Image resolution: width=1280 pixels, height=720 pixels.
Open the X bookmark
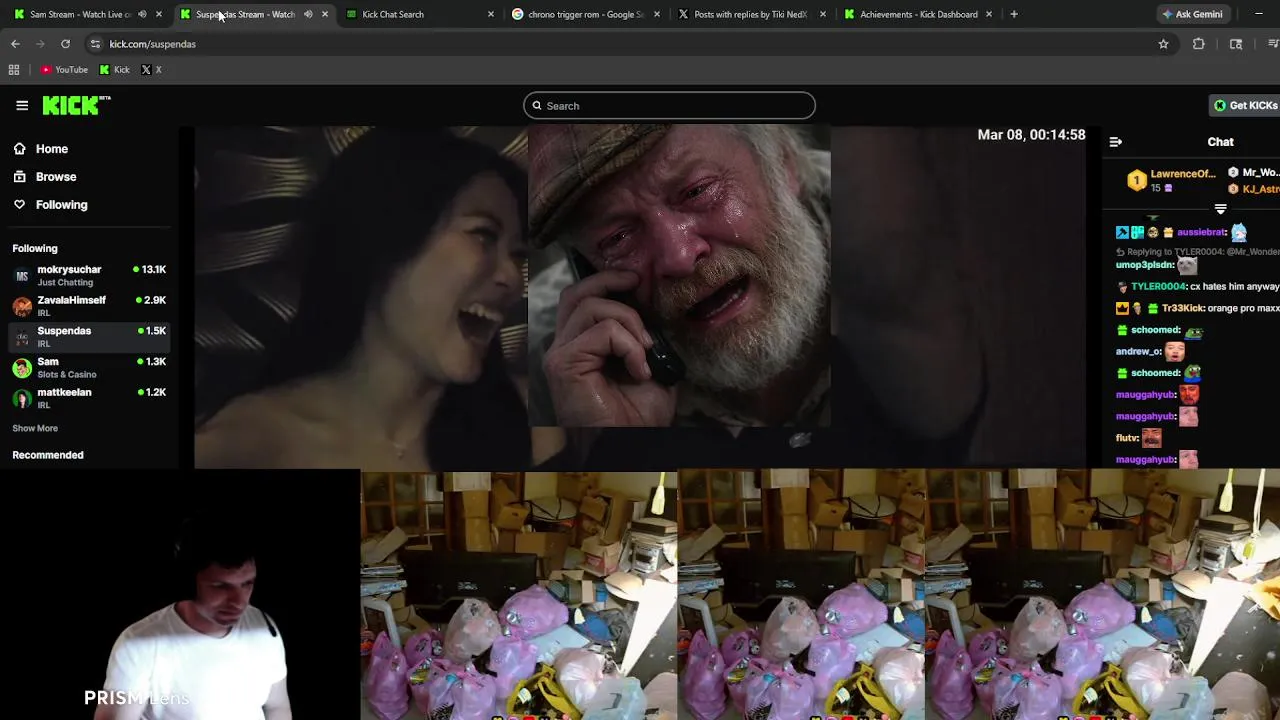tap(151, 70)
